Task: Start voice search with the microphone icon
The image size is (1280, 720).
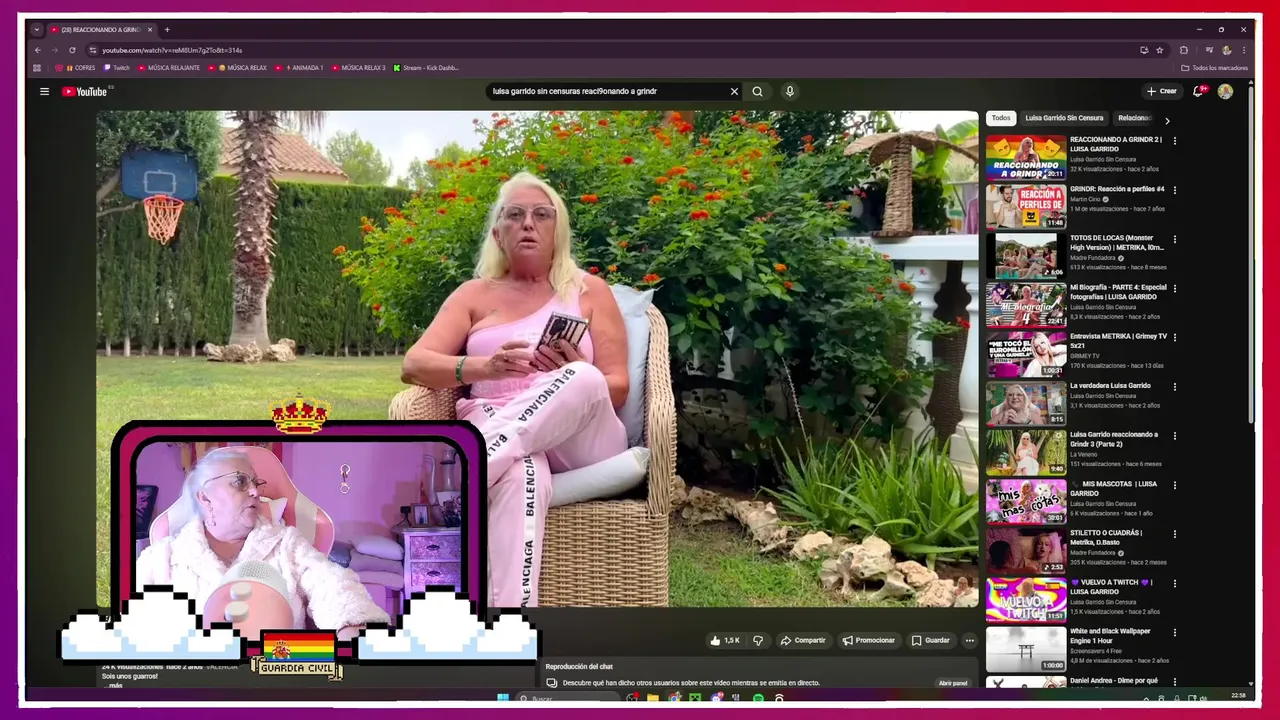Action: (790, 91)
